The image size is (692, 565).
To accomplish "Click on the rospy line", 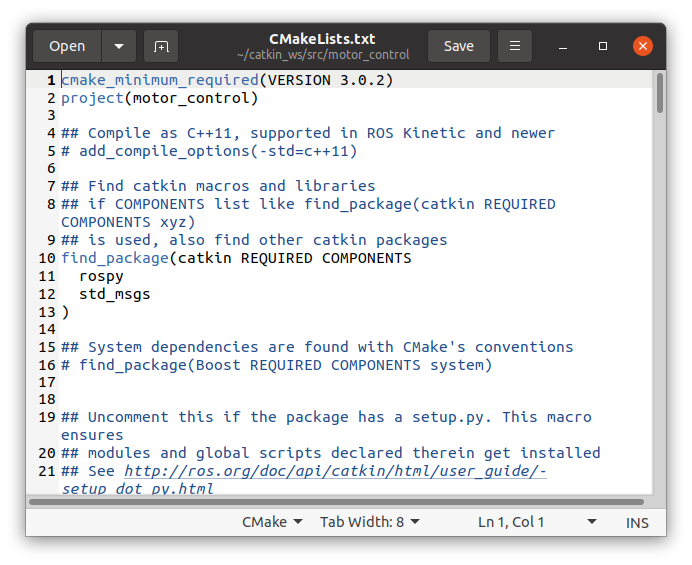I will [x=101, y=276].
